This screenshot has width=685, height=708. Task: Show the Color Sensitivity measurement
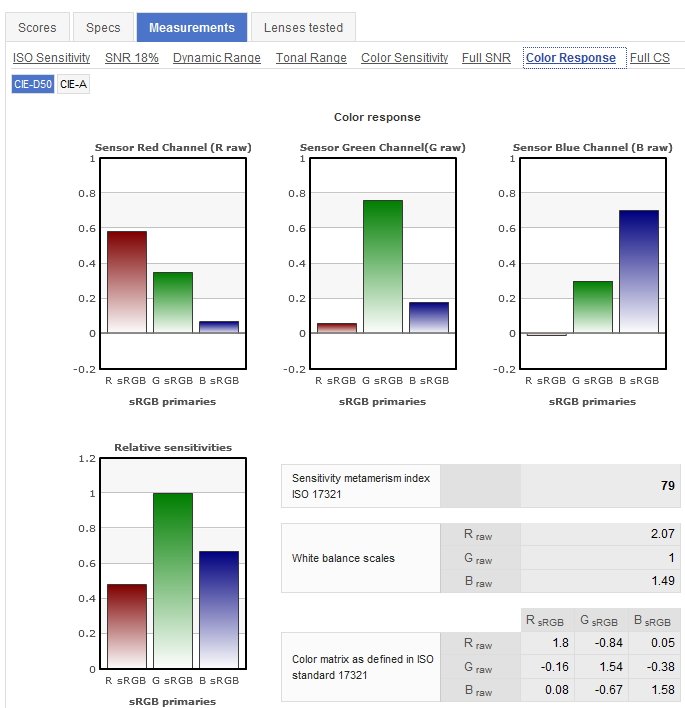[404, 58]
